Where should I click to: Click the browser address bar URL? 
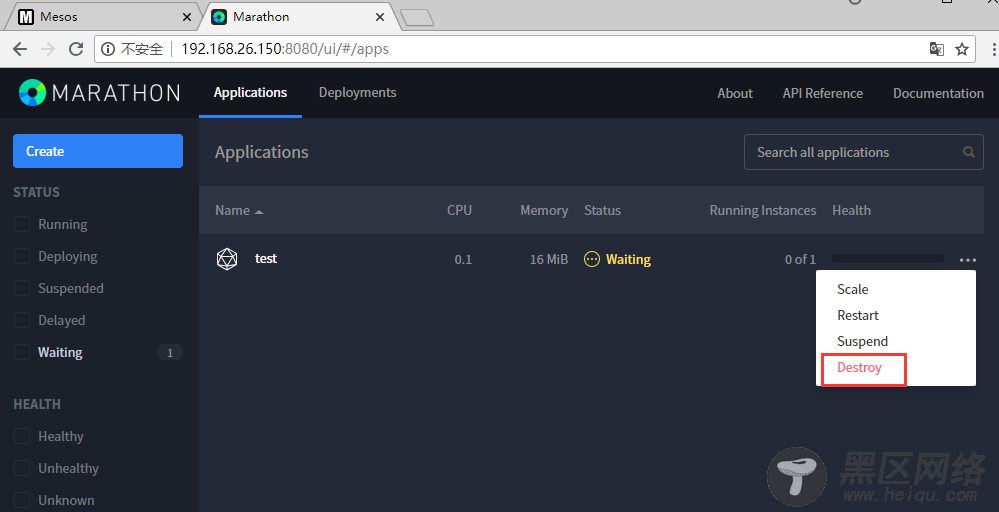pyautogui.click(x=285, y=49)
